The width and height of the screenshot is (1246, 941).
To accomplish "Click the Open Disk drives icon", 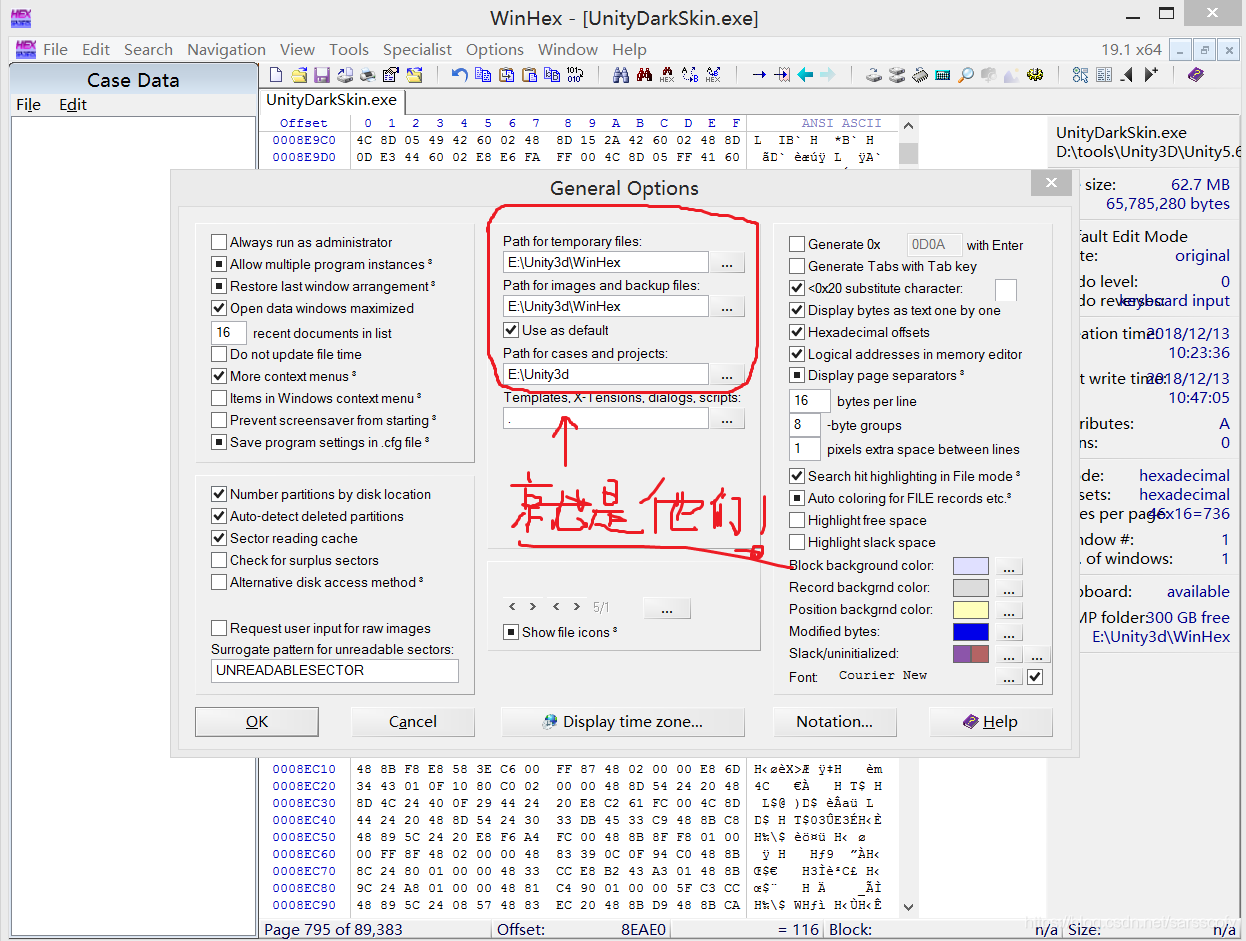I will click(x=897, y=75).
